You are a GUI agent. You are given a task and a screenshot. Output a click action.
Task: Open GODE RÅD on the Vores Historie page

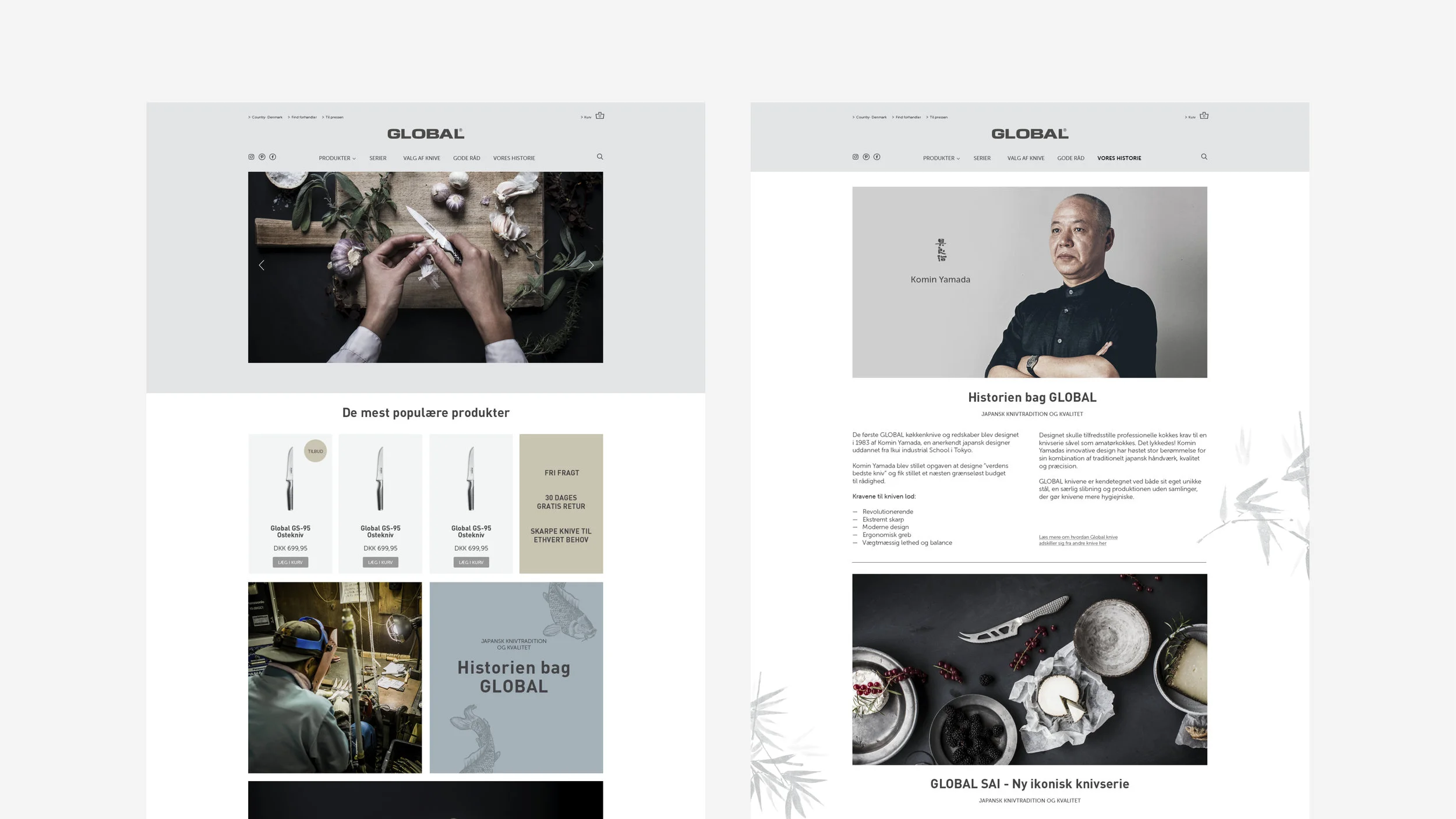coord(1070,158)
